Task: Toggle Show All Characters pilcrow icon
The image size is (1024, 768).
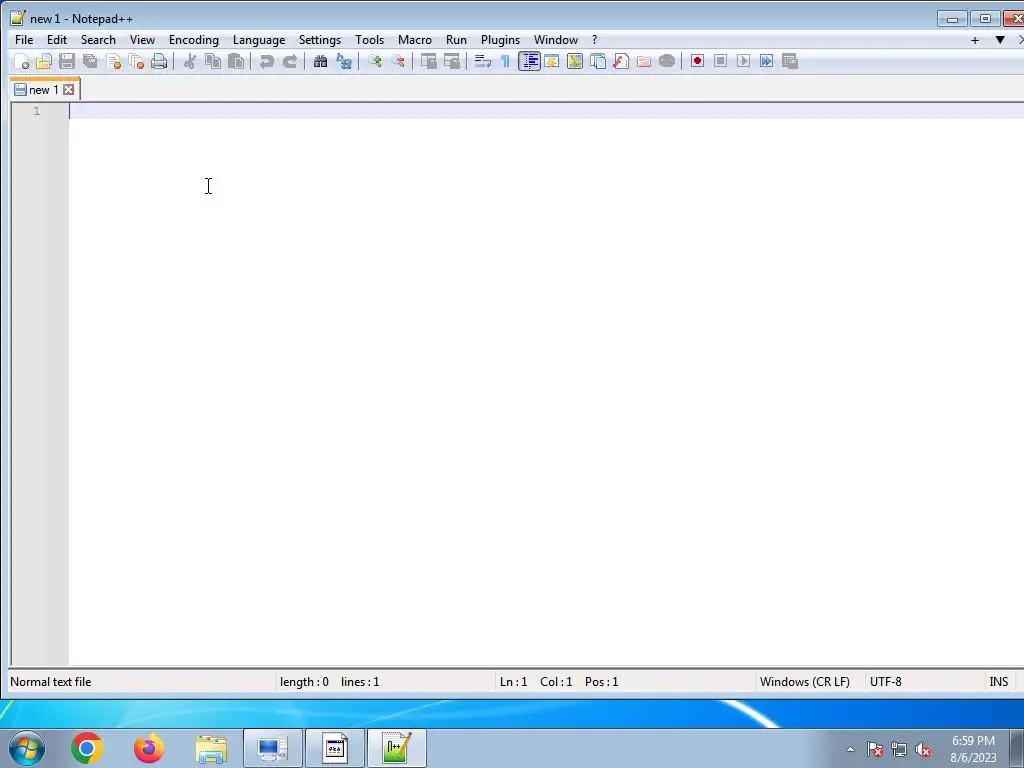Action: 505,61
